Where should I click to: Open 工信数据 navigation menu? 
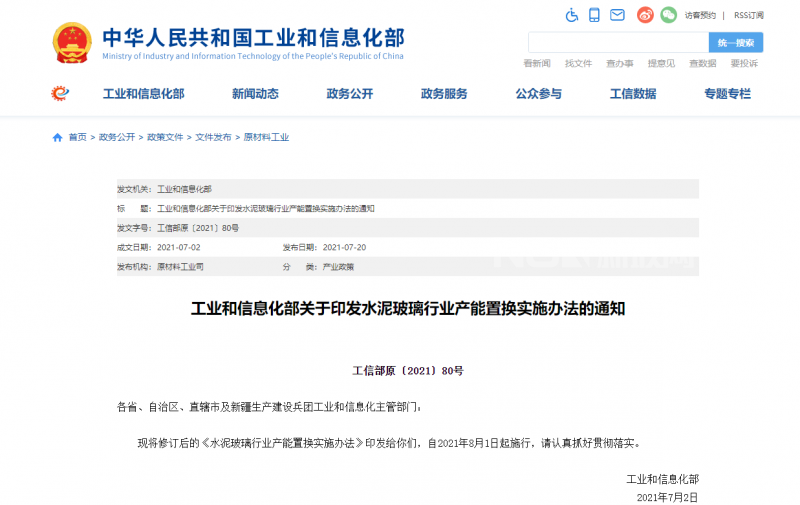click(633, 94)
